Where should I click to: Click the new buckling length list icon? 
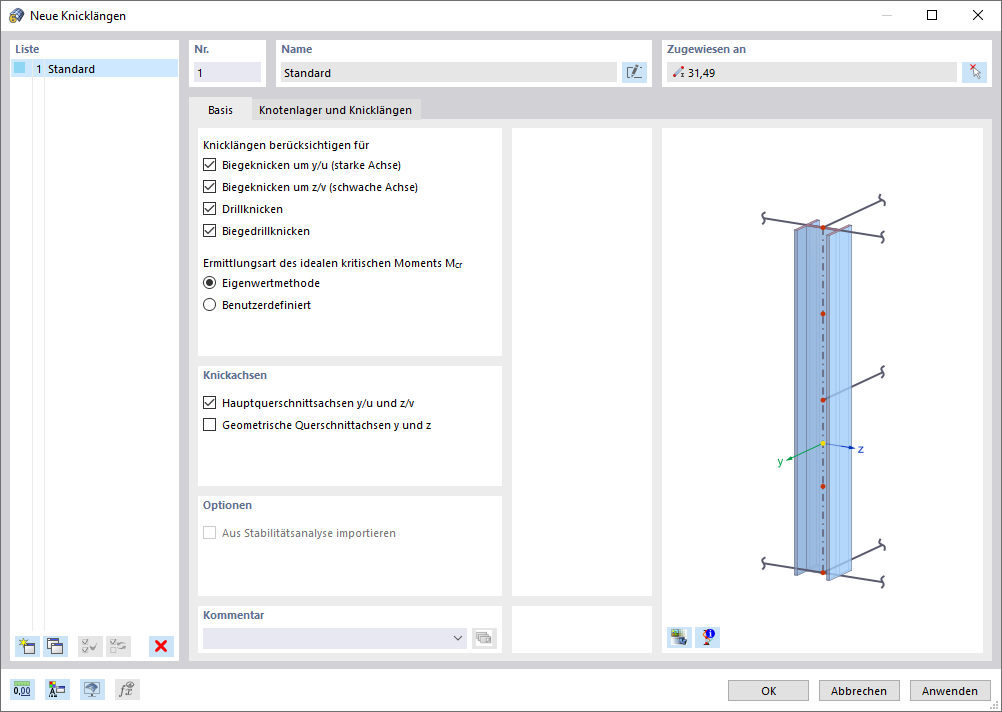(x=27, y=646)
